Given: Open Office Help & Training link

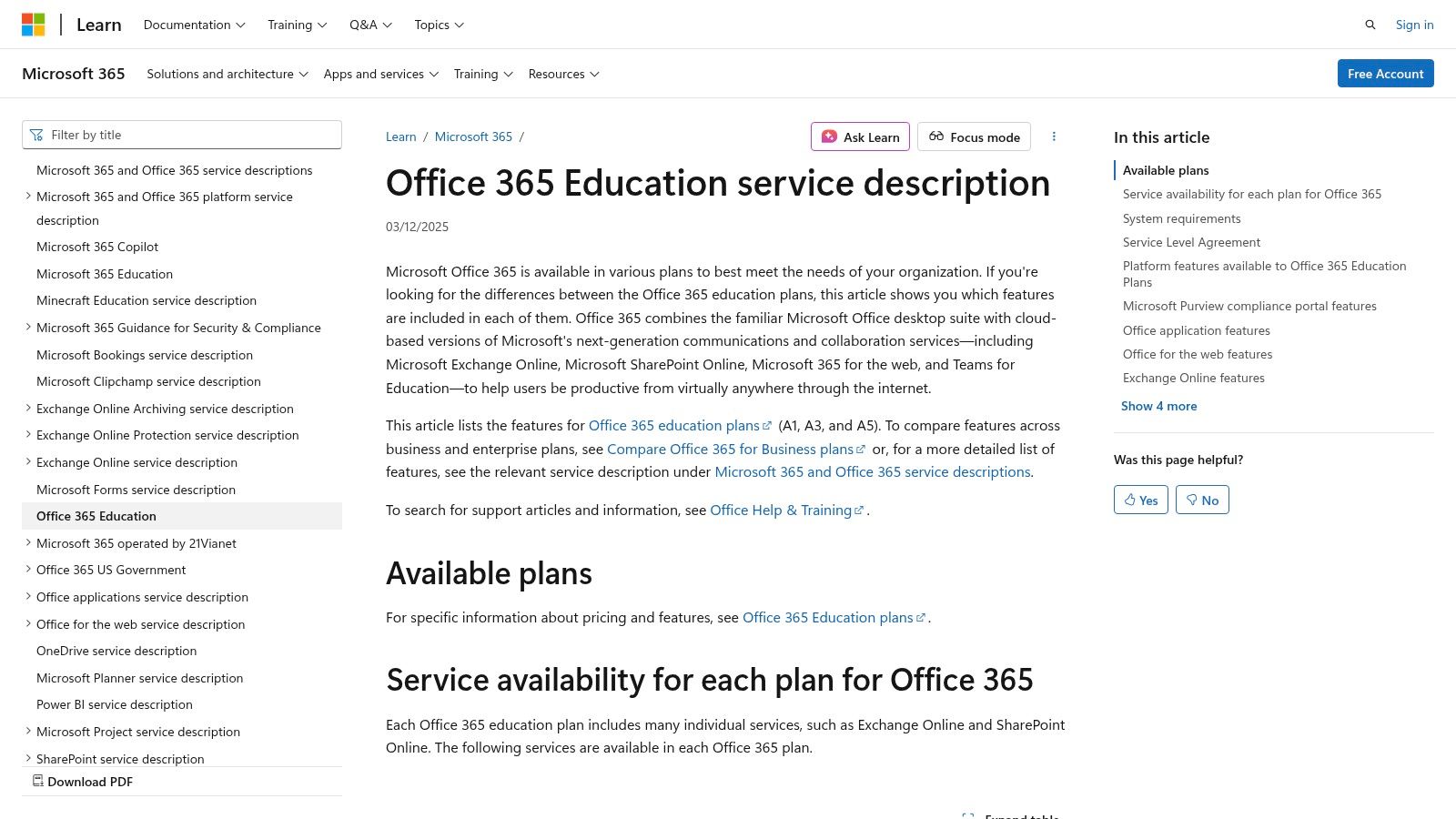Looking at the screenshot, I should (787, 510).
